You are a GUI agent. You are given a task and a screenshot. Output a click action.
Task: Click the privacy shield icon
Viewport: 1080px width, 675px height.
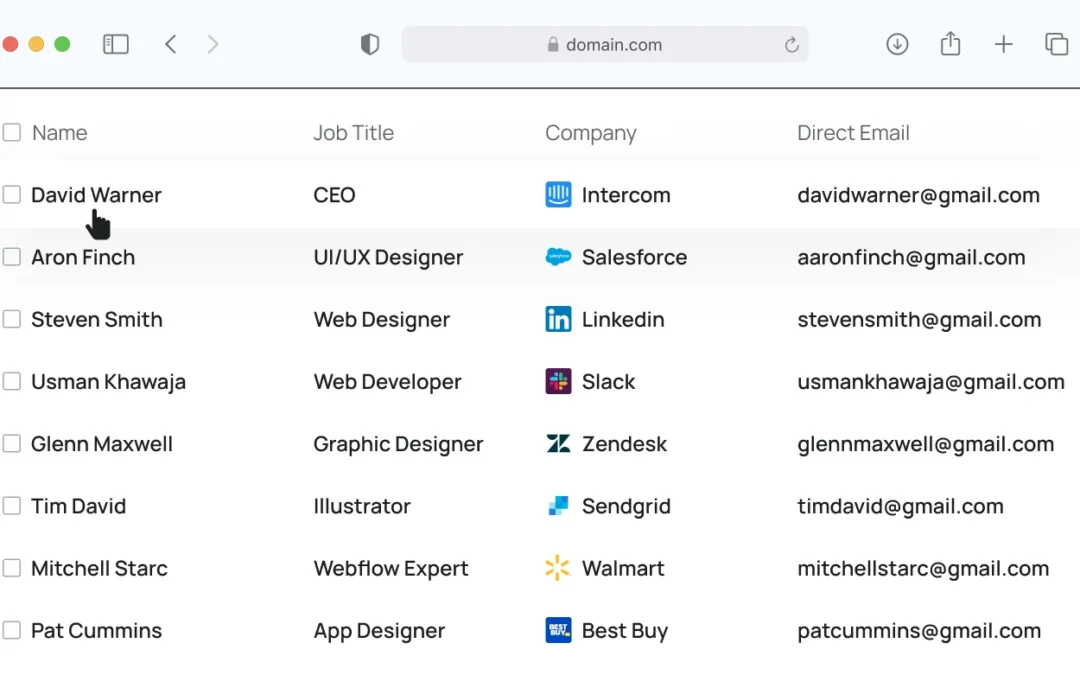coord(370,44)
